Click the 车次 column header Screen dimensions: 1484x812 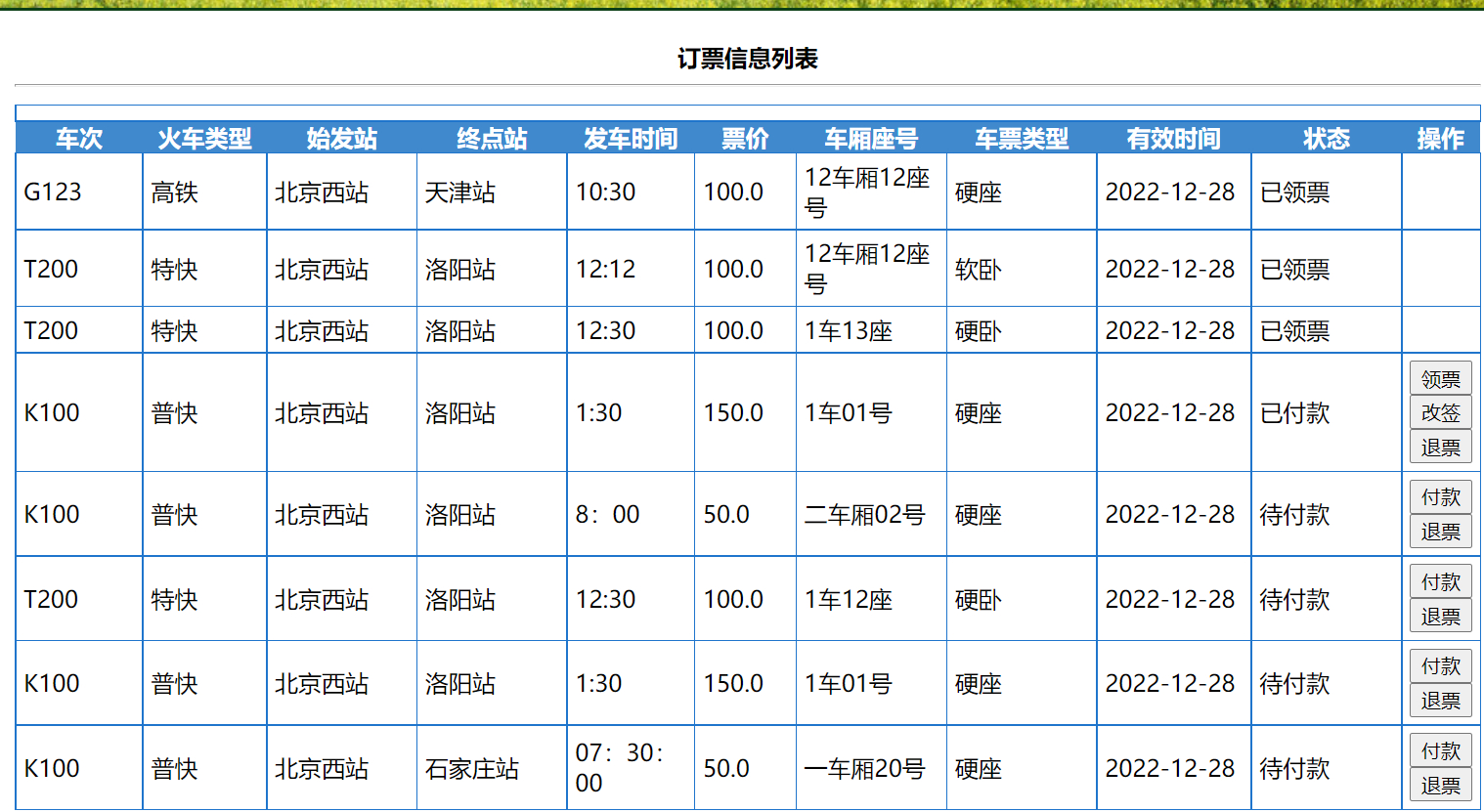(x=78, y=139)
